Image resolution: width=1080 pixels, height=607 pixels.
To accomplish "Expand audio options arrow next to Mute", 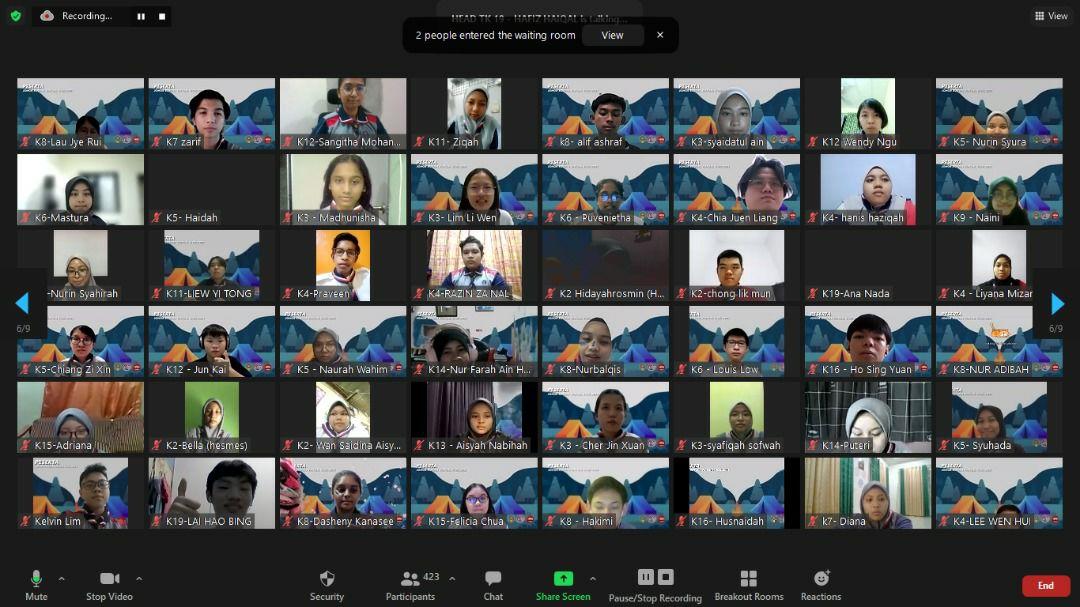I will click(61, 578).
